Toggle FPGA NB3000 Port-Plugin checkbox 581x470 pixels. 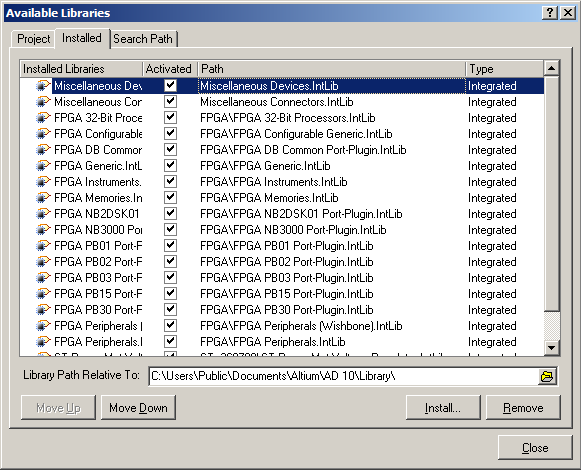click(170, 229)
